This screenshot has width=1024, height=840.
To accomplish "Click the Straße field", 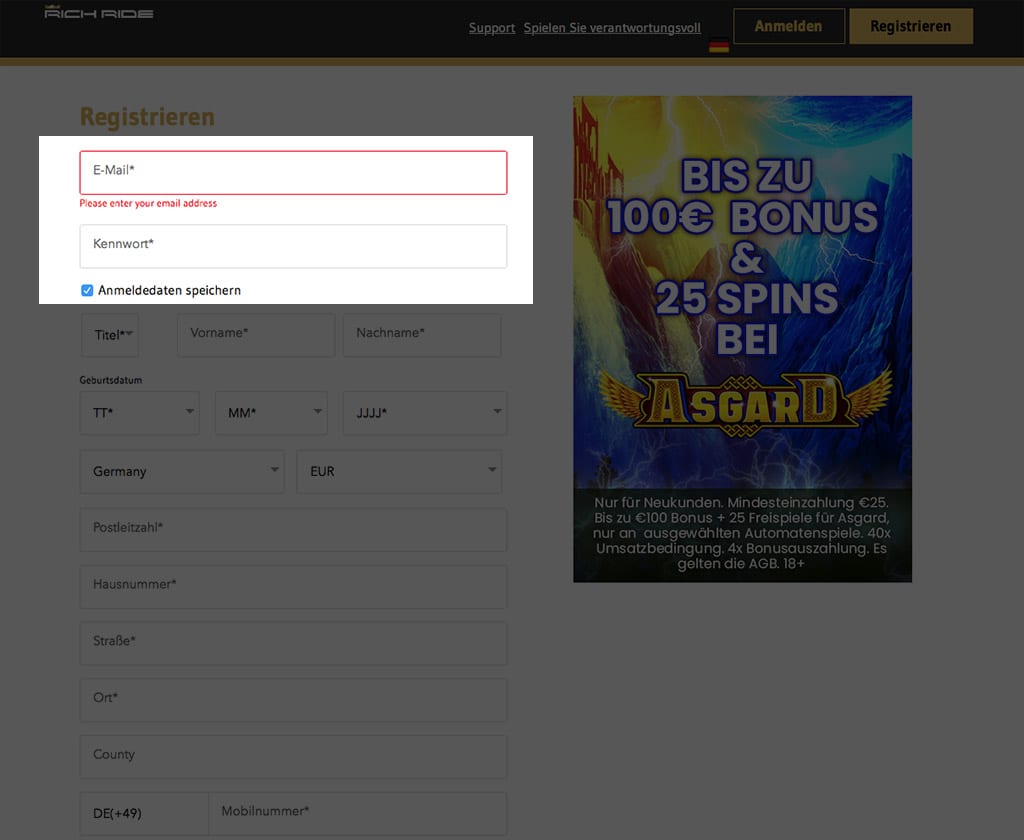I will tap(293, 643).
